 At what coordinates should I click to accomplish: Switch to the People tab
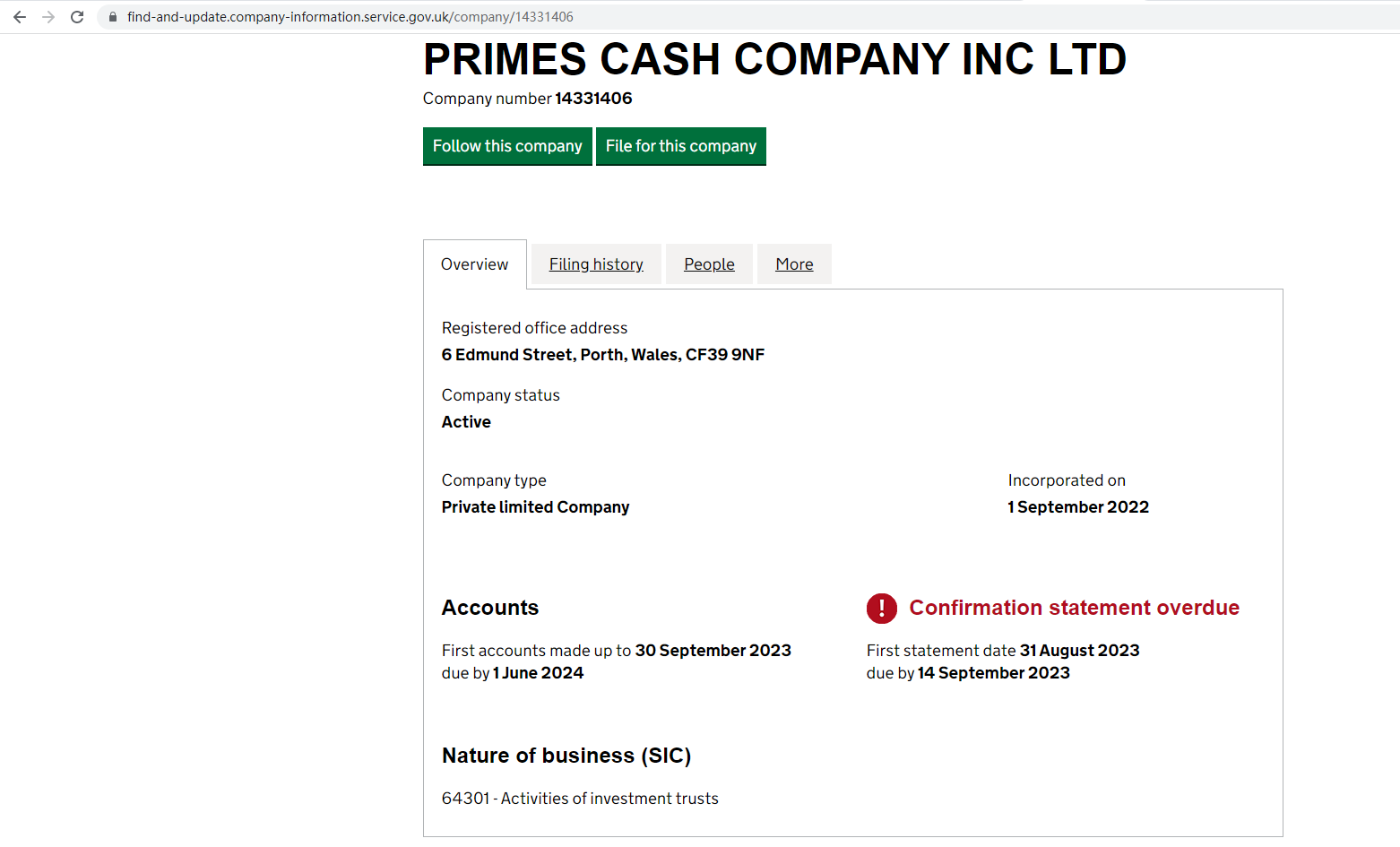[x=709, y=264]
